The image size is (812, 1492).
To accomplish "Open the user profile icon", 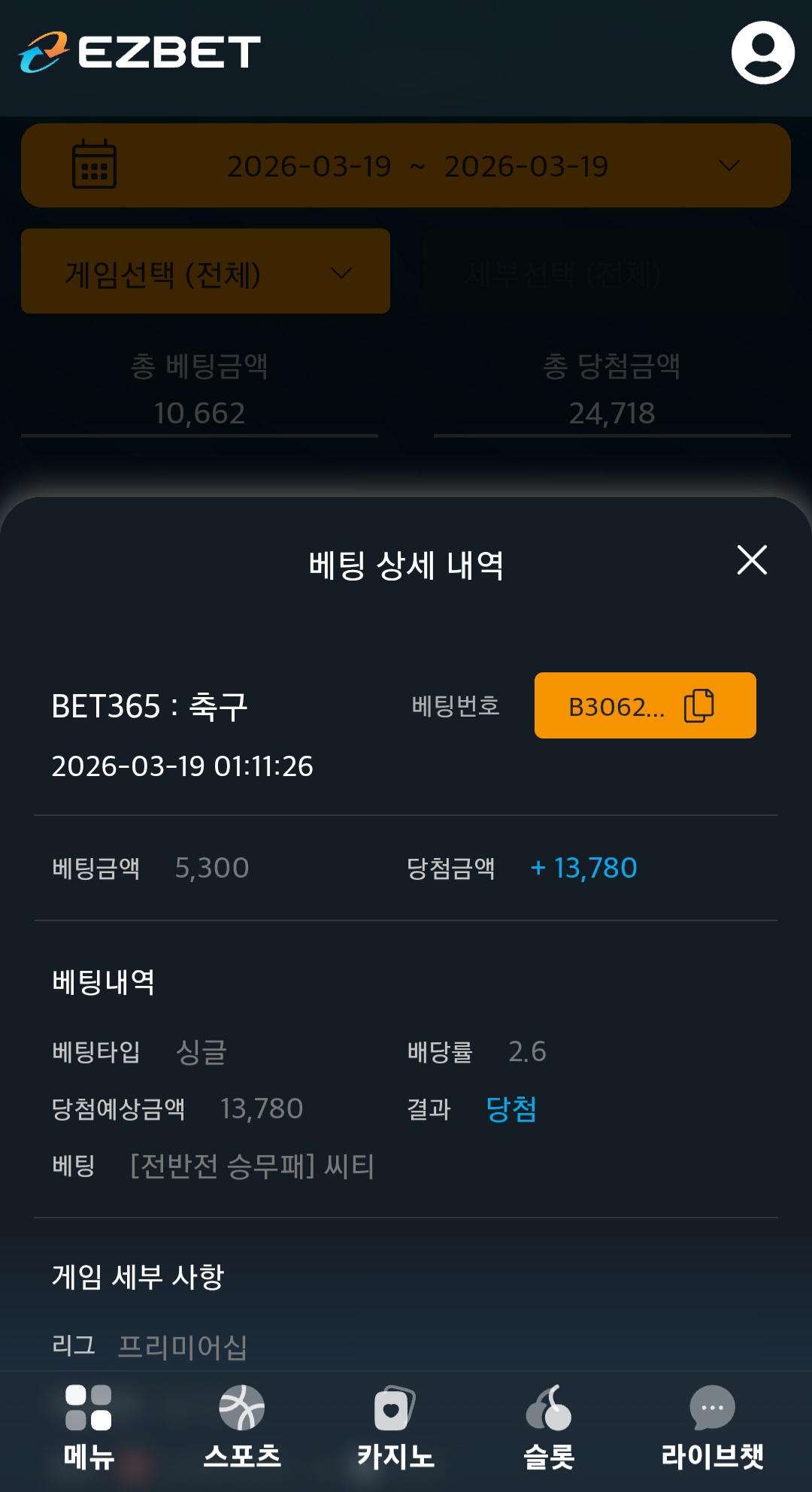I will pos(762,53).
